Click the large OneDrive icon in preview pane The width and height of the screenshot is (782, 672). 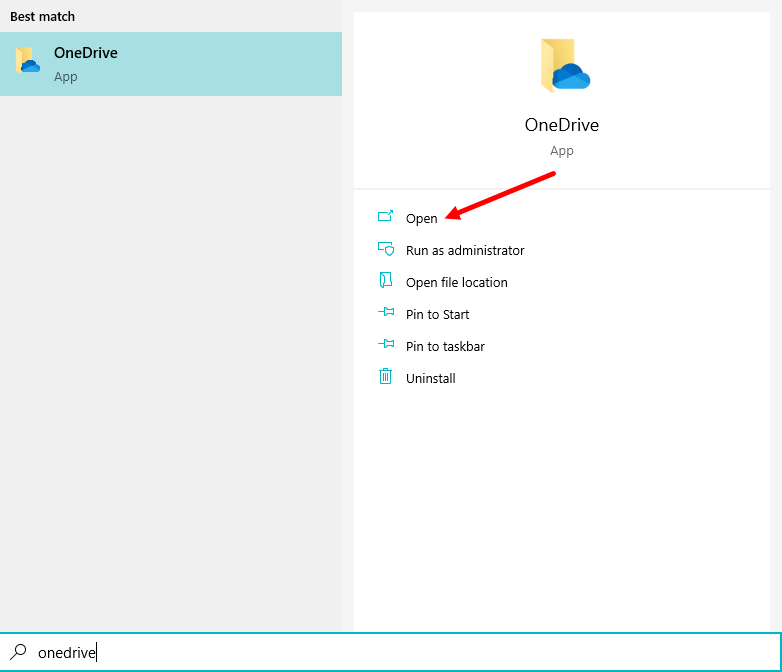(x=565, y=66)
